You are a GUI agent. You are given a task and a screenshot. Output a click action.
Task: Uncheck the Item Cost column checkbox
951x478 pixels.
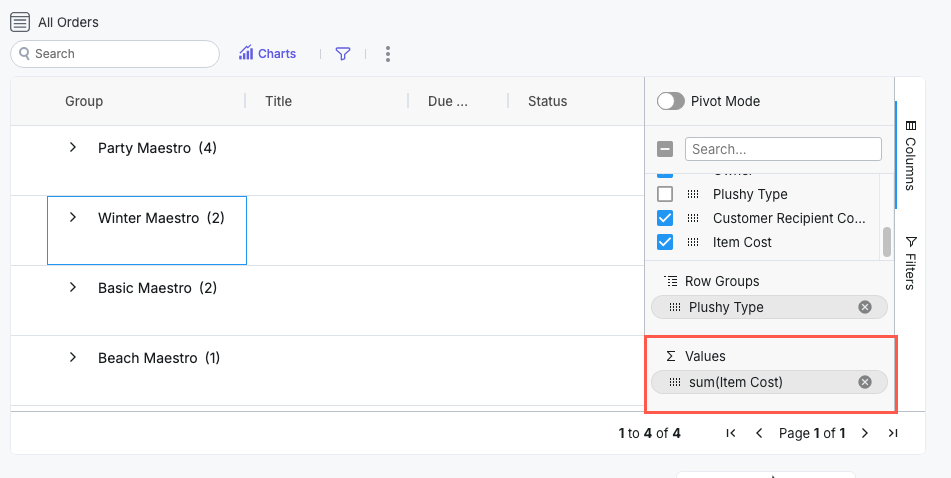coord(665,242)
